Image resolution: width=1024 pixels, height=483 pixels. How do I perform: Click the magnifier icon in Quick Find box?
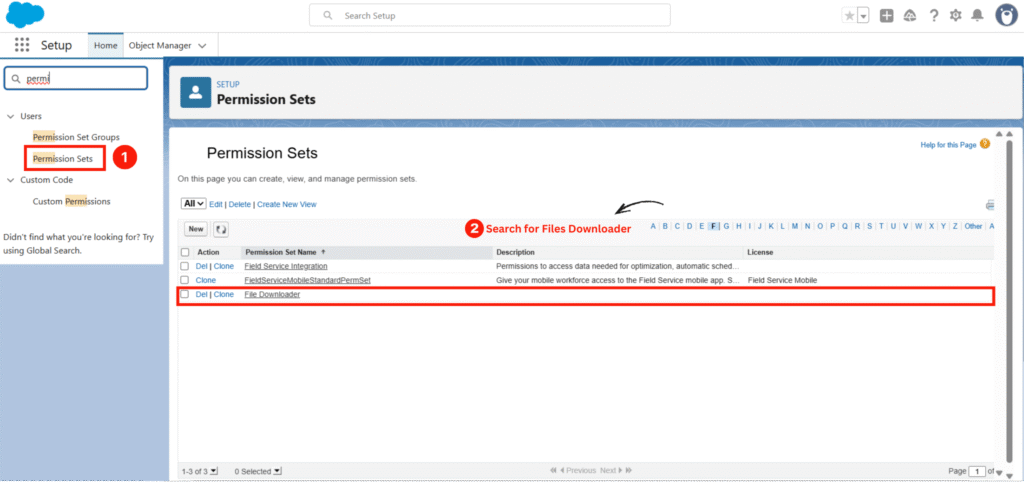[16, 78]
